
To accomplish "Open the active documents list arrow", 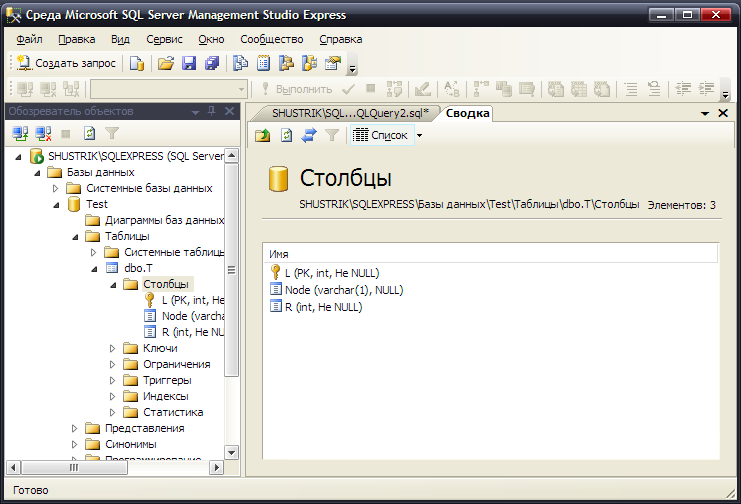I will [705, 113].
